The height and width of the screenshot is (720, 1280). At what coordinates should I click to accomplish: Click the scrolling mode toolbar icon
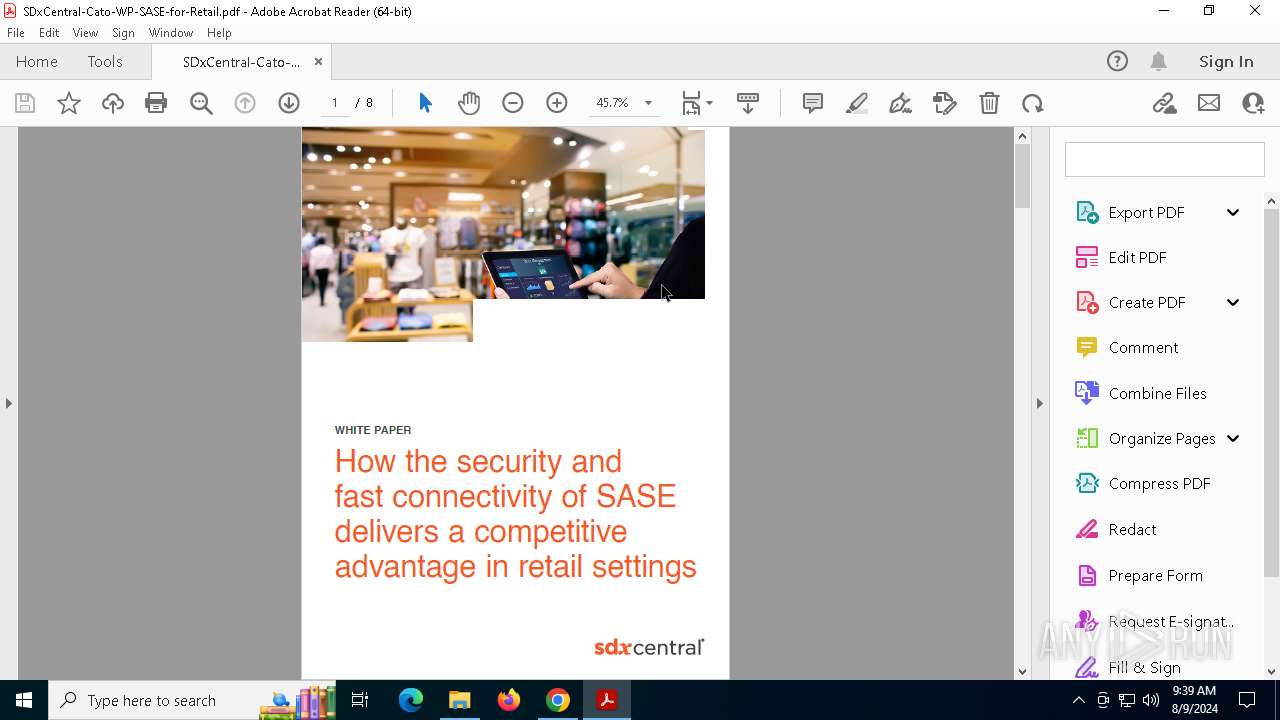(x=748, y=103)
